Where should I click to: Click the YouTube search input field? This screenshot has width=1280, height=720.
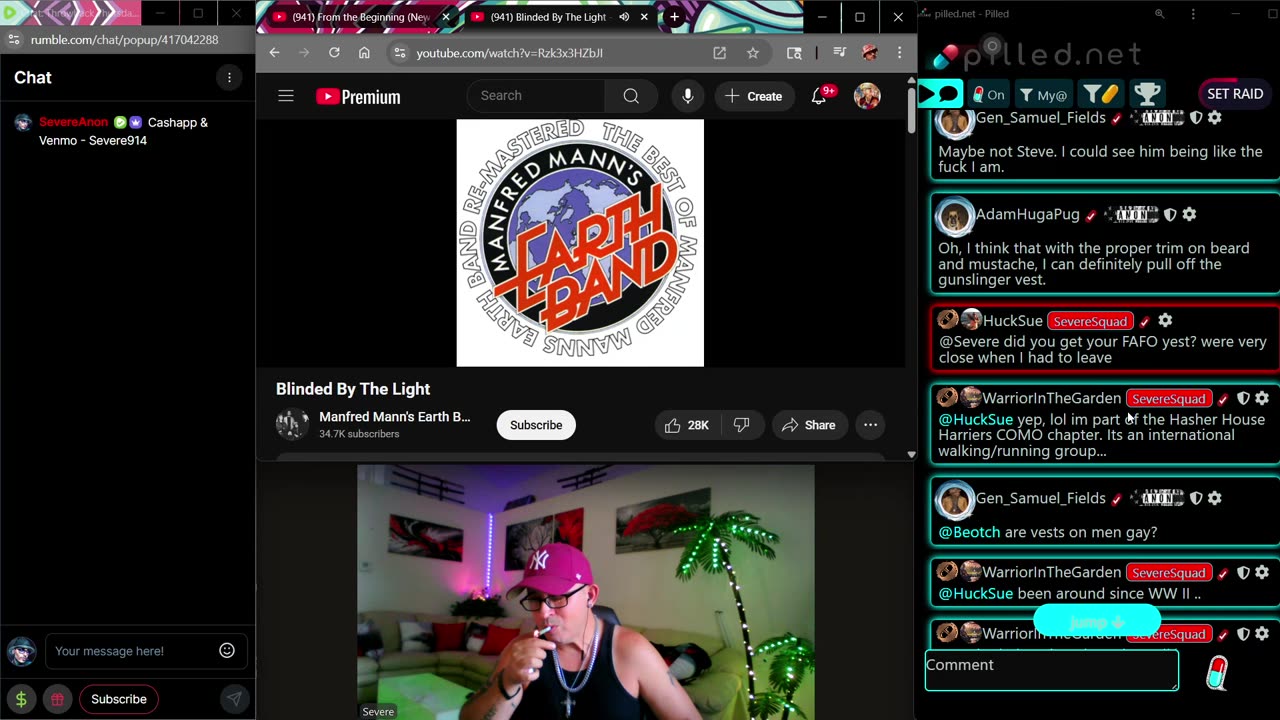click(536, 96)
